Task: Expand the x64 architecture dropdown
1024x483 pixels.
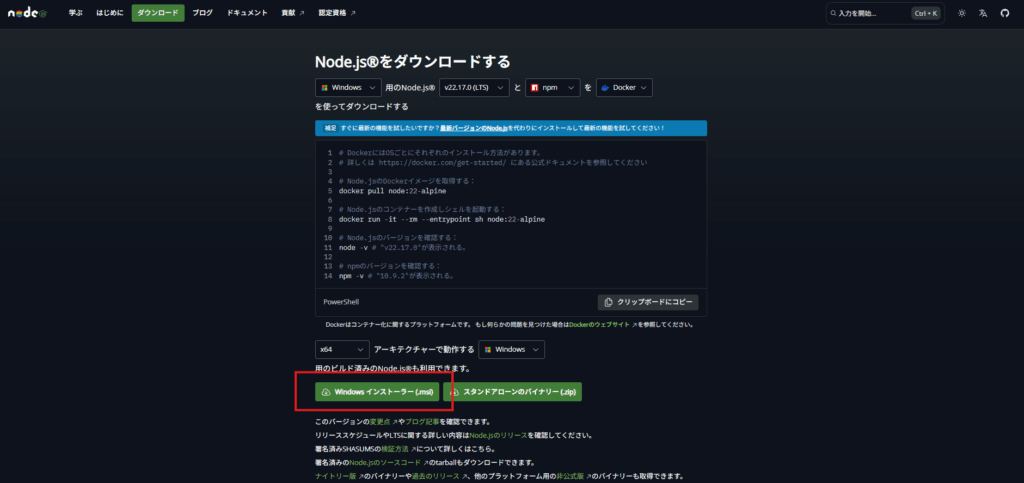Action: (x=342, y=349)
